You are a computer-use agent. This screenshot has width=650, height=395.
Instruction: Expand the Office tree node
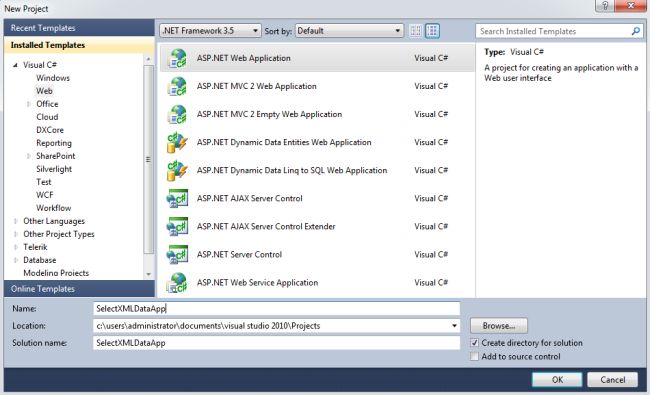pos(29,104)
